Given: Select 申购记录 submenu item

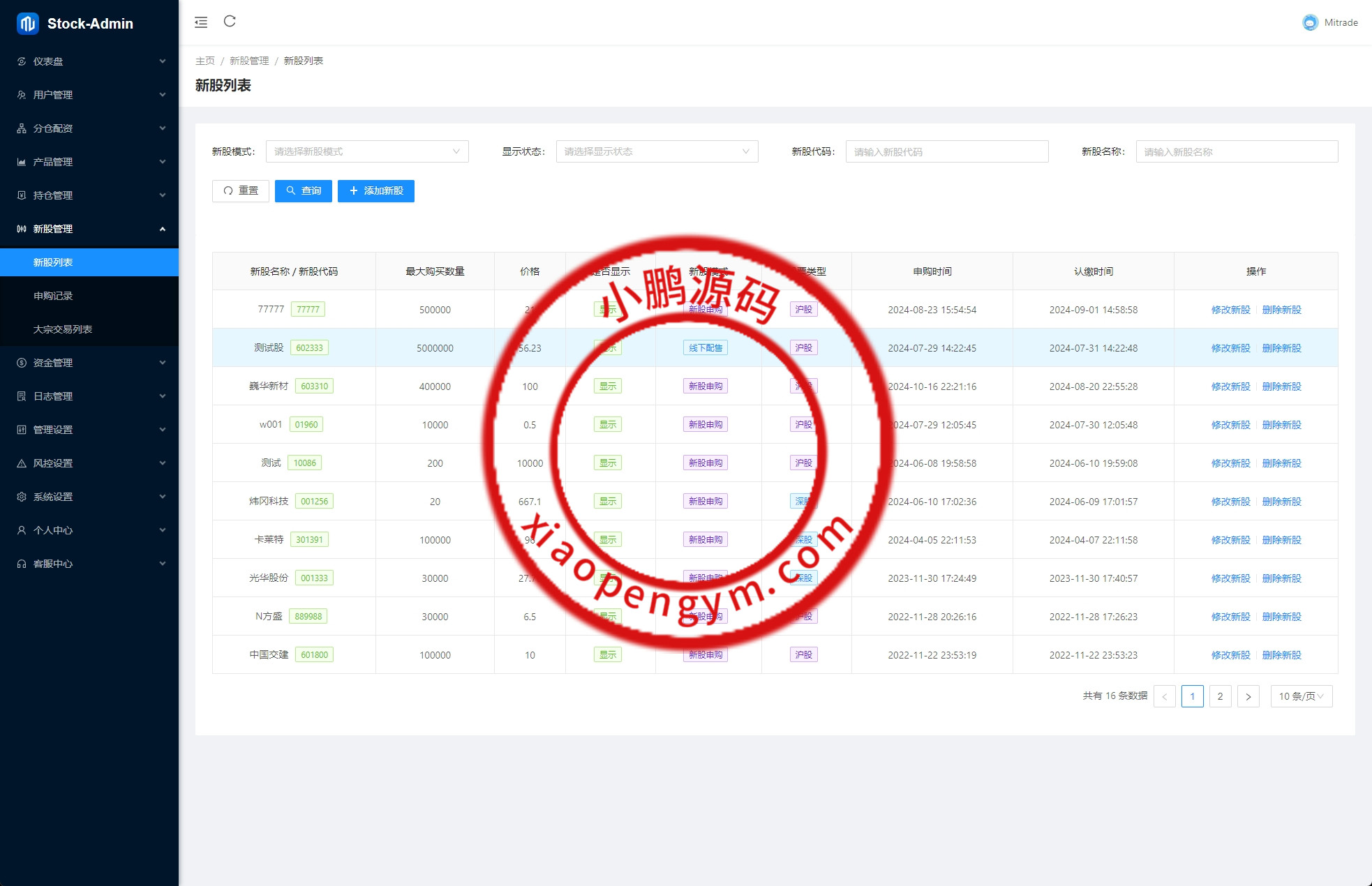Looking at the screenshot, I should click(53, 296).
